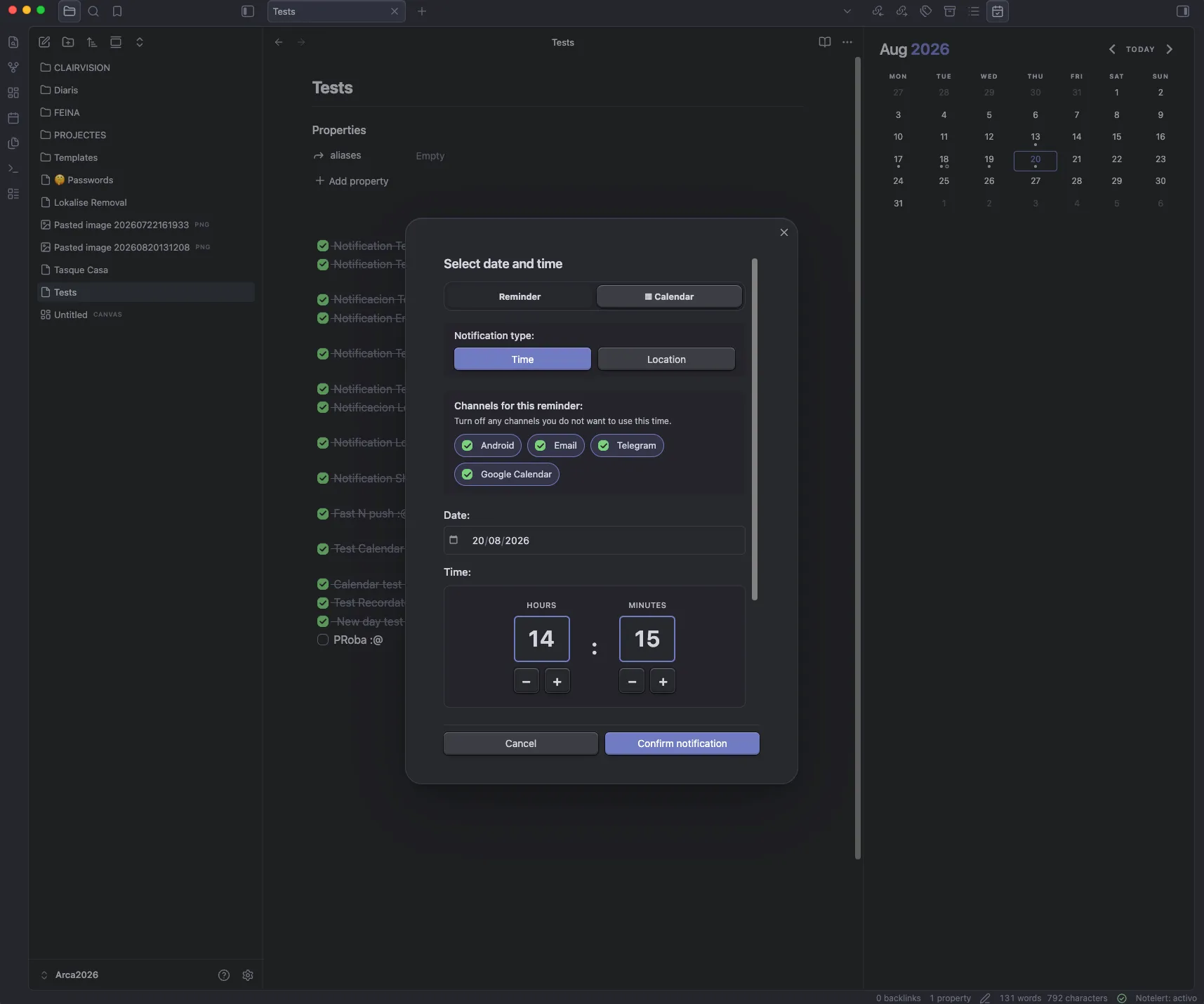The width and height of the screenshot is (1204, 1004).
Task: Switch to the Reminder tab
Action: 520,297
